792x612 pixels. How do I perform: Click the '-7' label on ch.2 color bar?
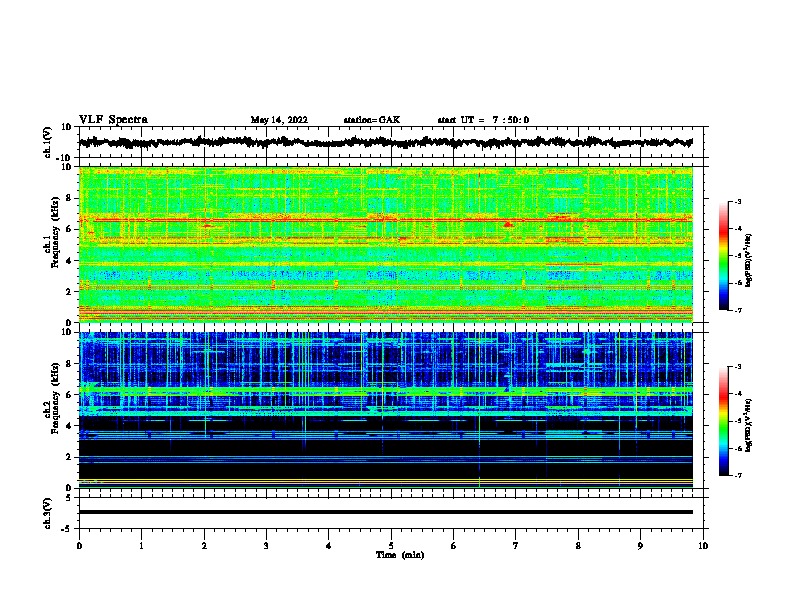[x=737, y=476]
